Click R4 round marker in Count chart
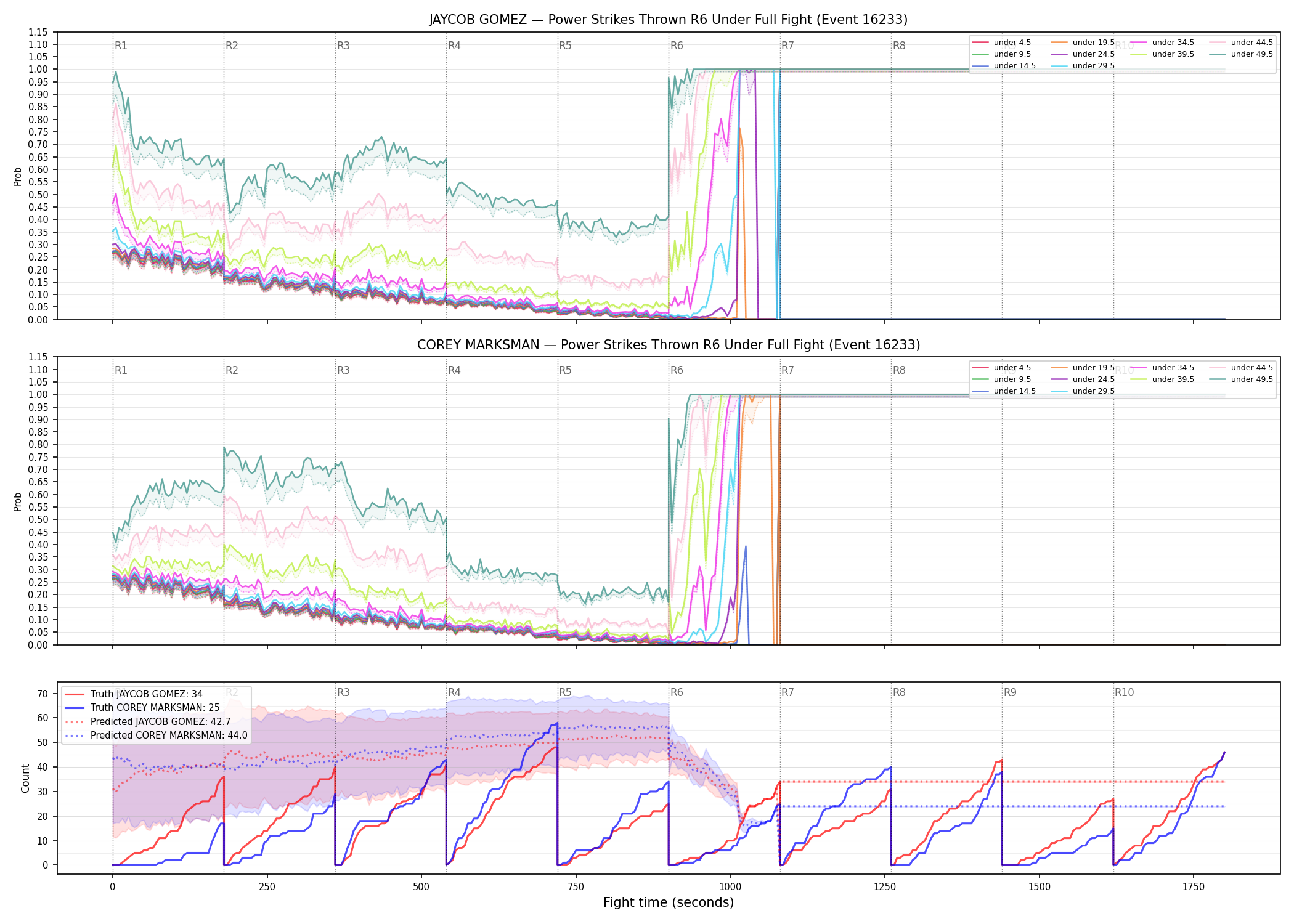Screen dimensions: 1294x924 click(454, 692)
